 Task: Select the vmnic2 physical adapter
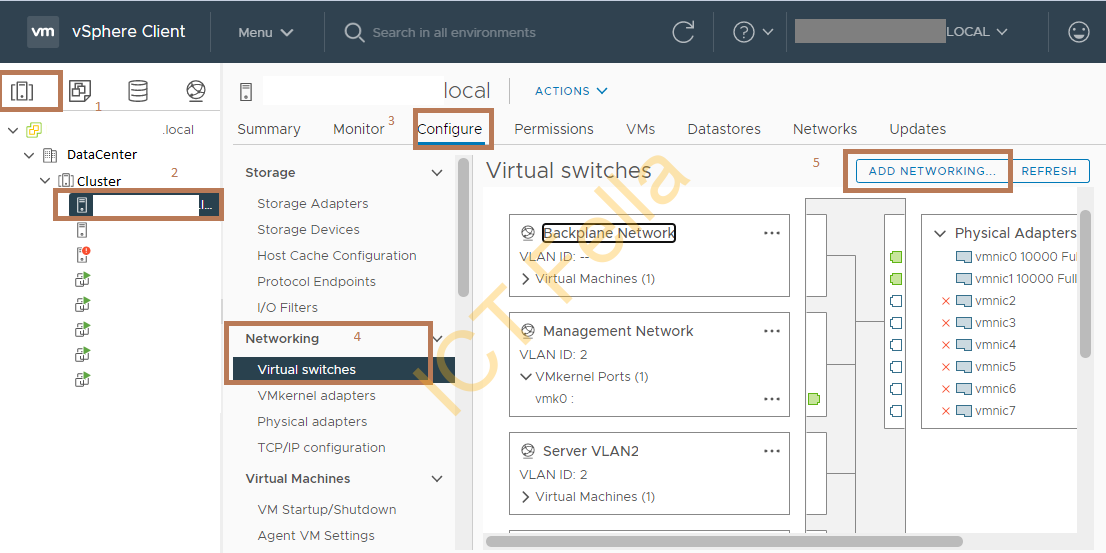[985, 300]
